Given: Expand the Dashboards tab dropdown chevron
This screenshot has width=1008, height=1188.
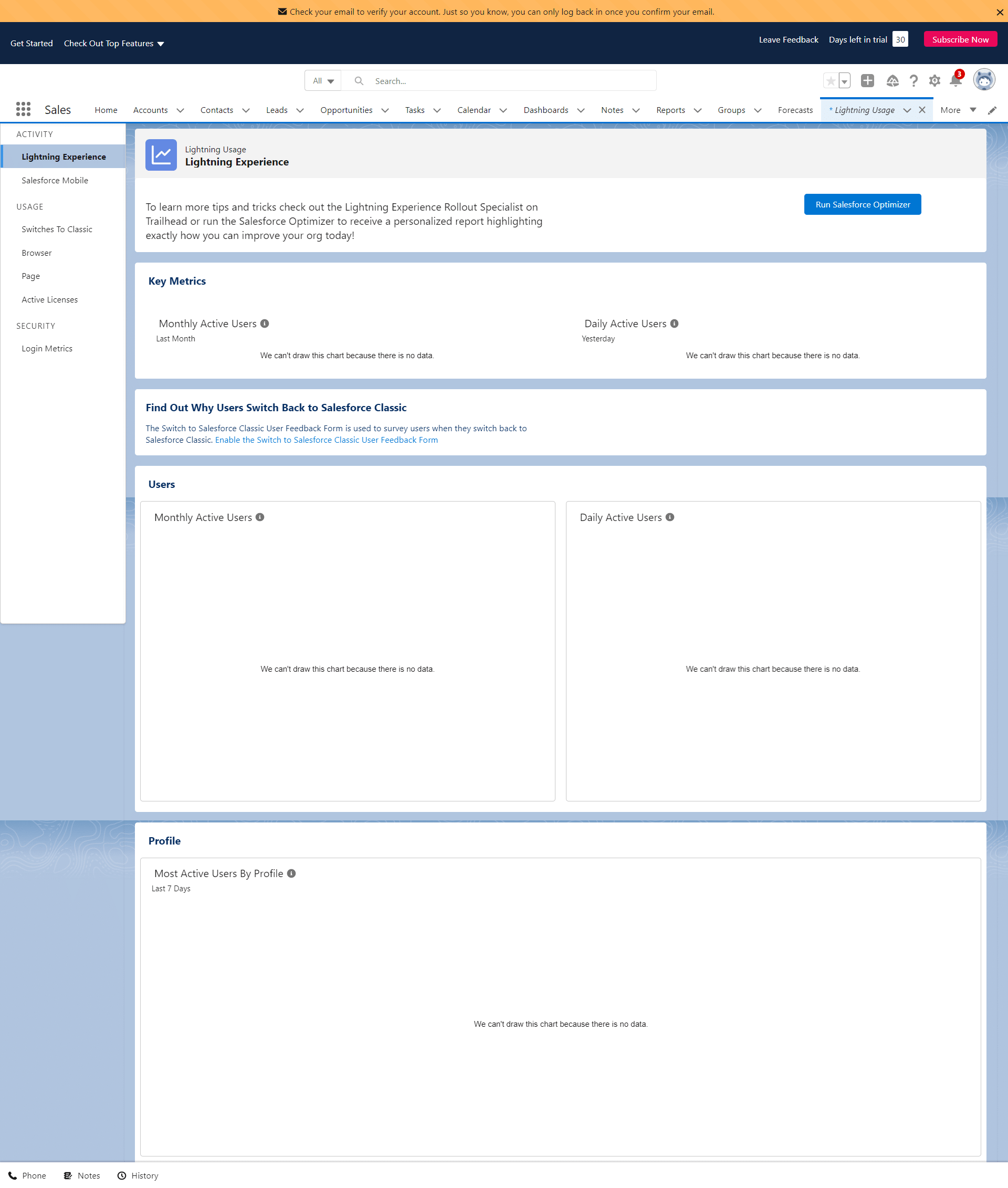Looking at the screenshot, I should click(x=581, y=110).
